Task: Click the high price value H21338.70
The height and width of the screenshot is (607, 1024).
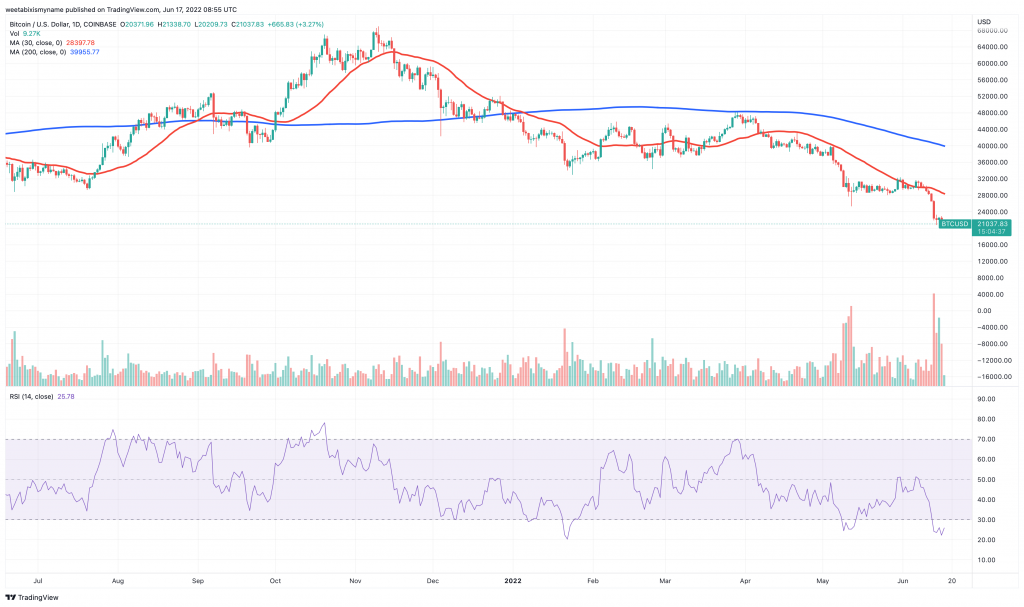Action: [x=174, y=25]
